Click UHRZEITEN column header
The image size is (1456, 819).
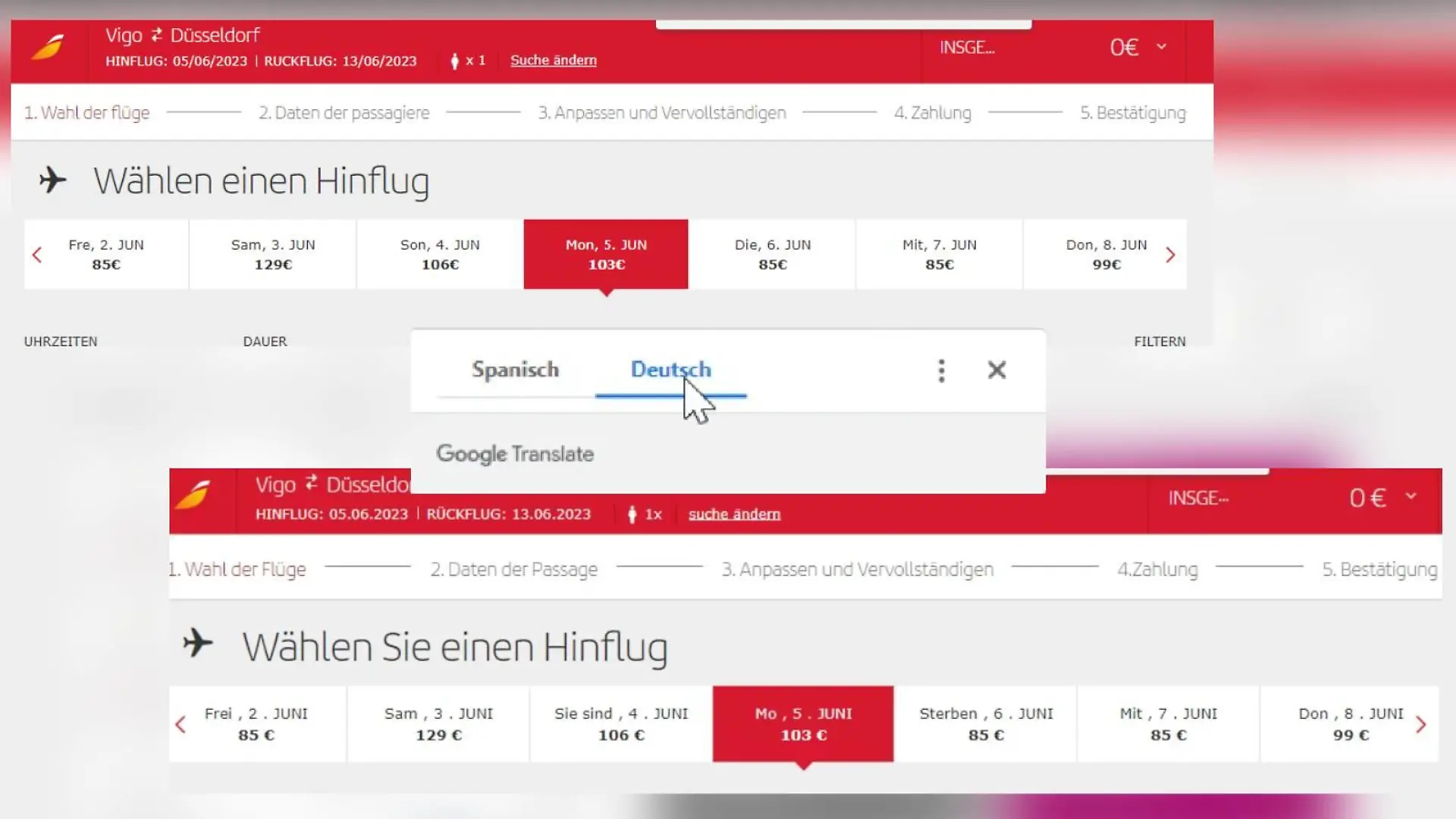click(61, 341)
